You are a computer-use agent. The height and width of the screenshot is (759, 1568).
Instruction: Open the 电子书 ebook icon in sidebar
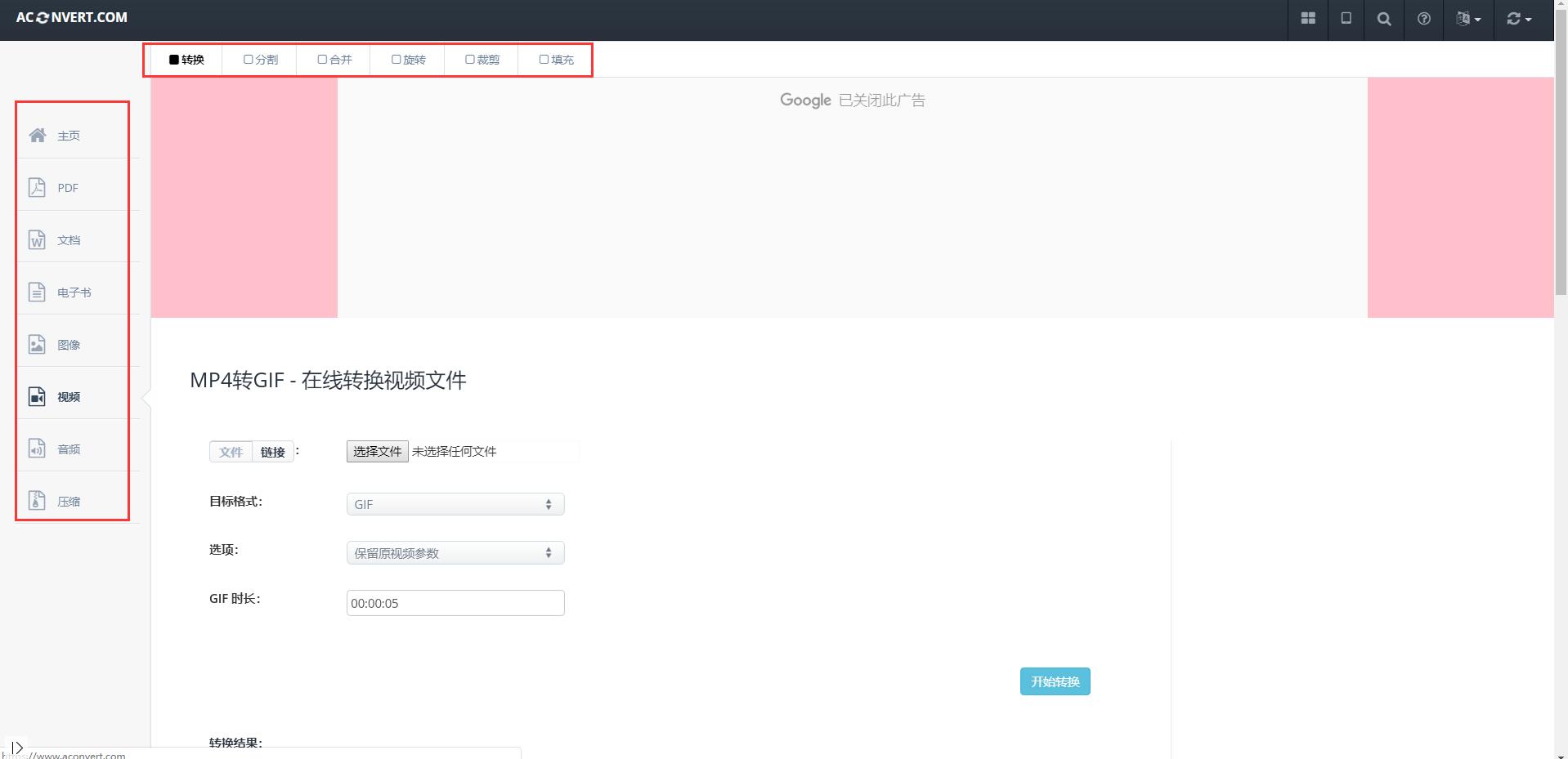point(37,292)
